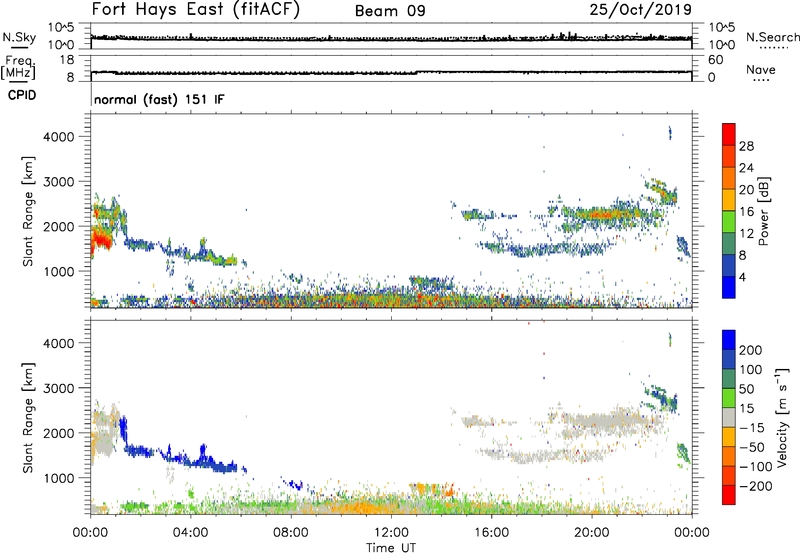This screenshot has width=800, height=554.
Task: Click the '28' power scale value
Action: click(746, 146)
